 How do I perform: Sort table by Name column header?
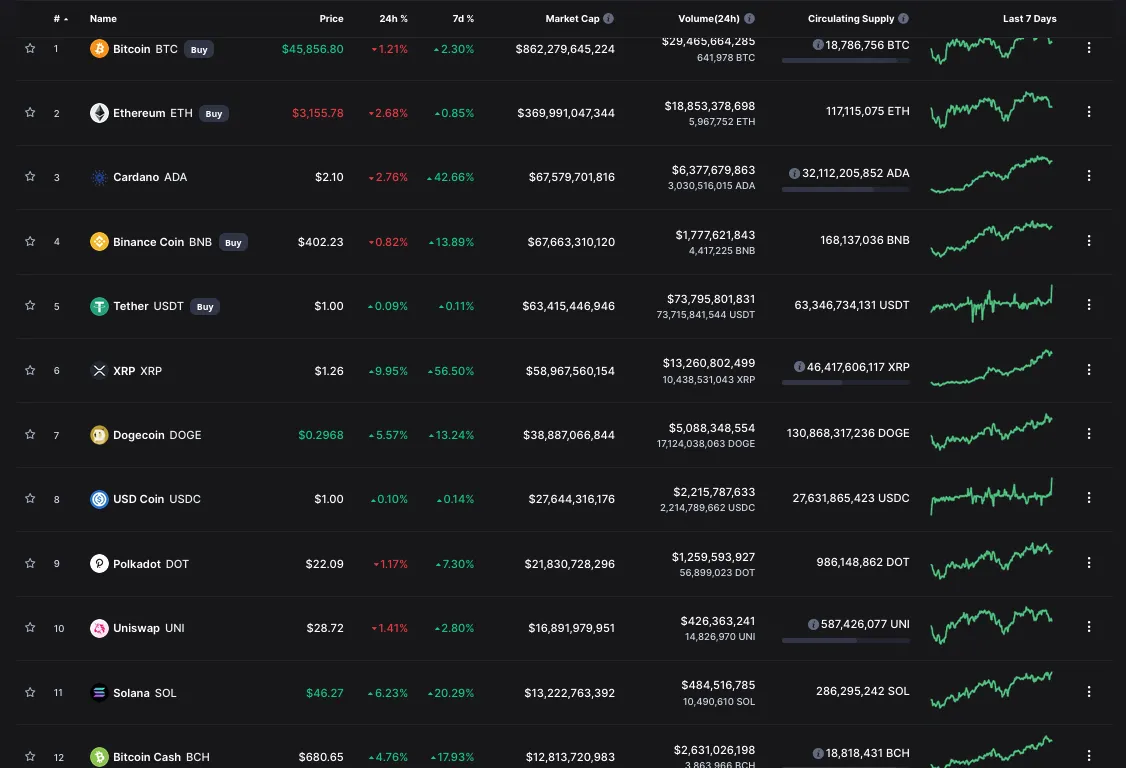coord(103,19)
